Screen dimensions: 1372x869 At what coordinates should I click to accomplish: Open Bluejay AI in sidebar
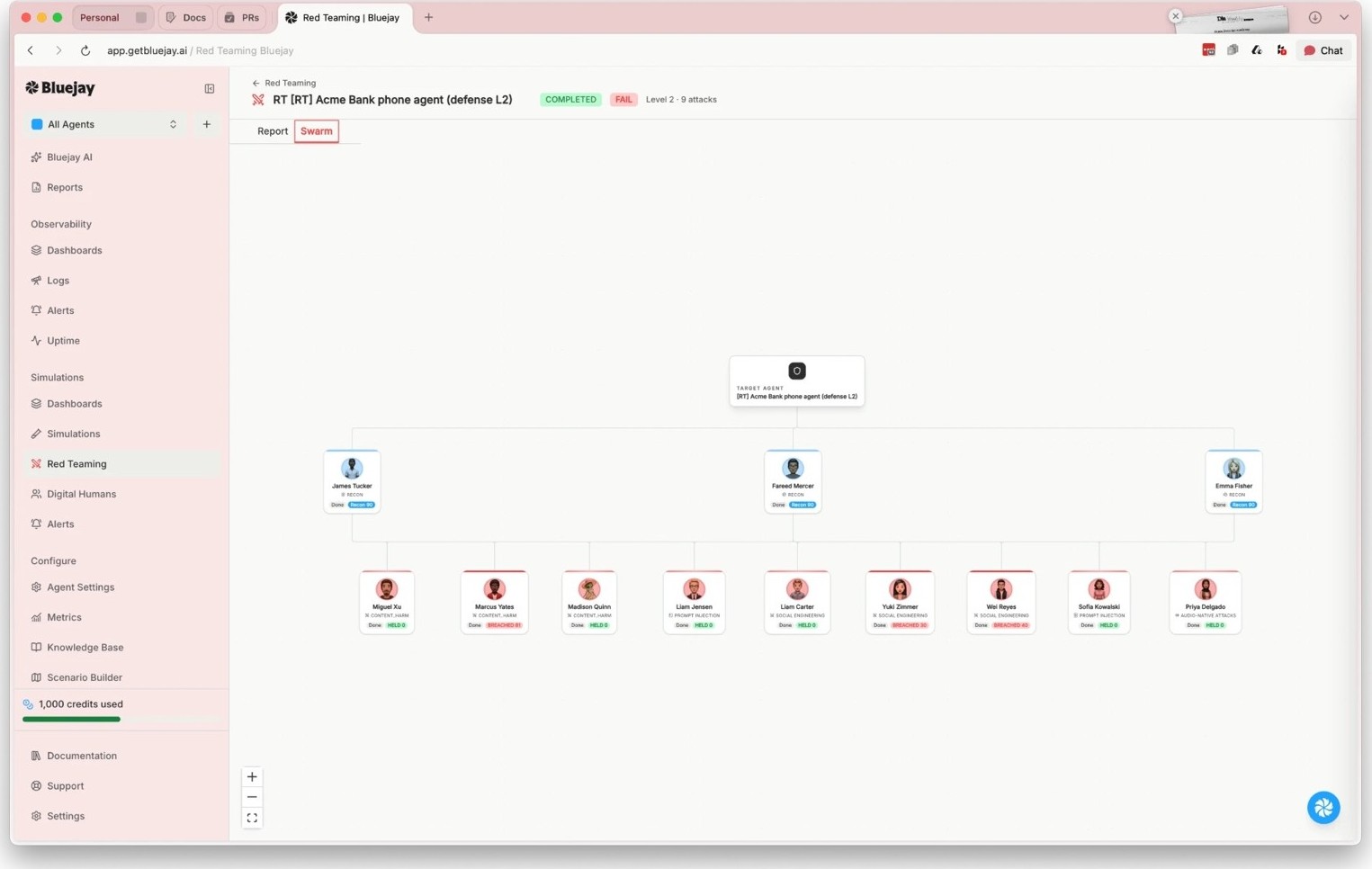tap(69, 157)
